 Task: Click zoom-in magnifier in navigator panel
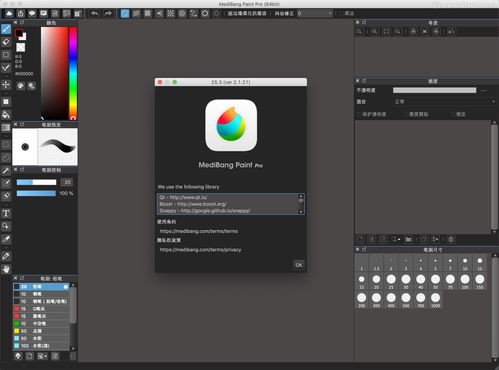(x=375, y=32)
